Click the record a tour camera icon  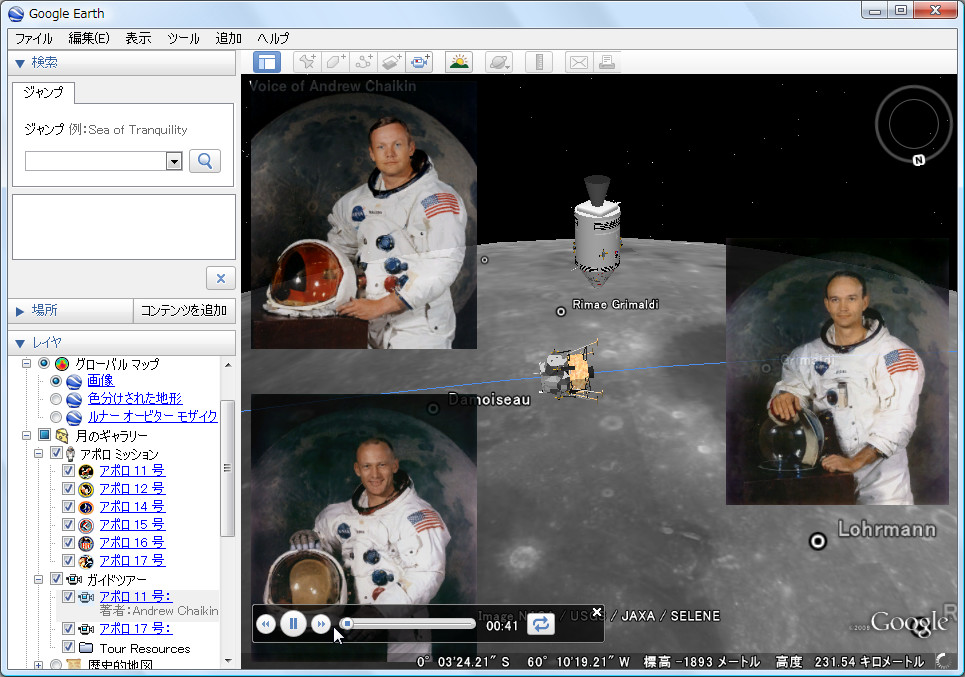pyautogui.click(x=419, y=62)
